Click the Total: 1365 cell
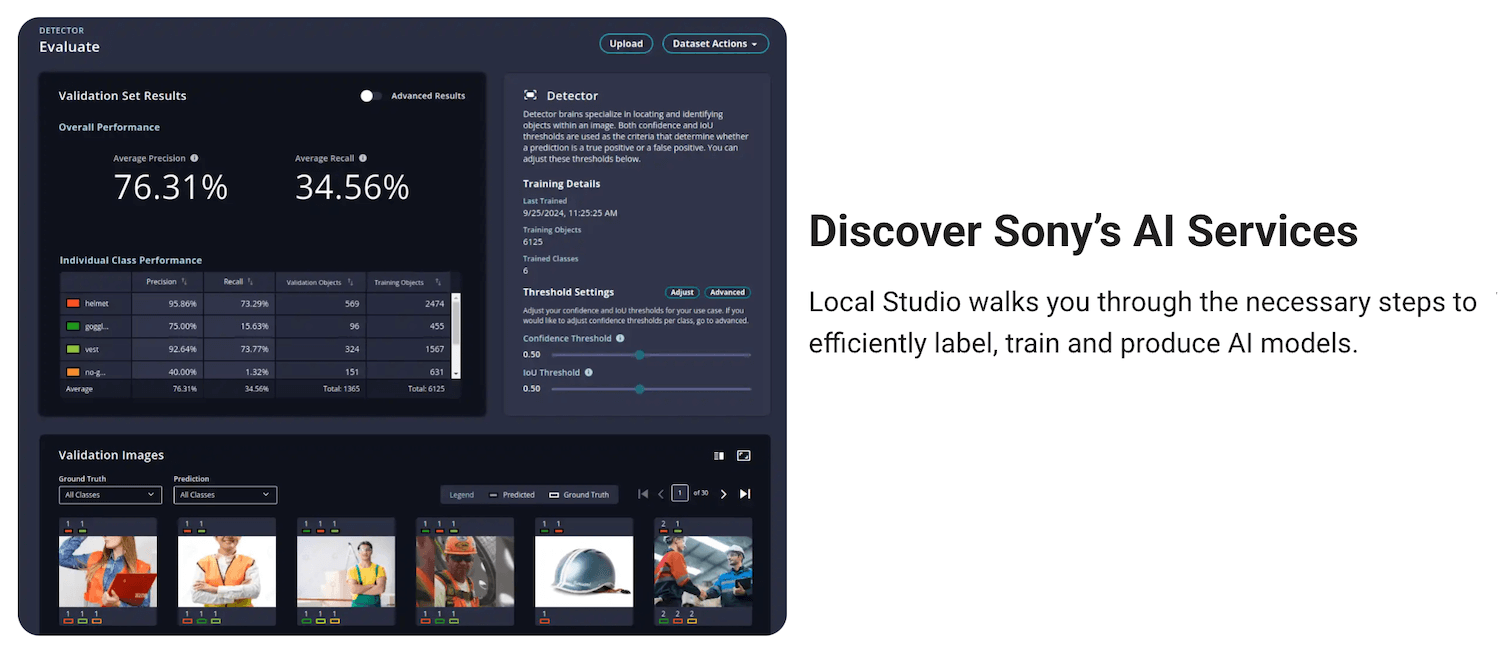 click(342, 389)
